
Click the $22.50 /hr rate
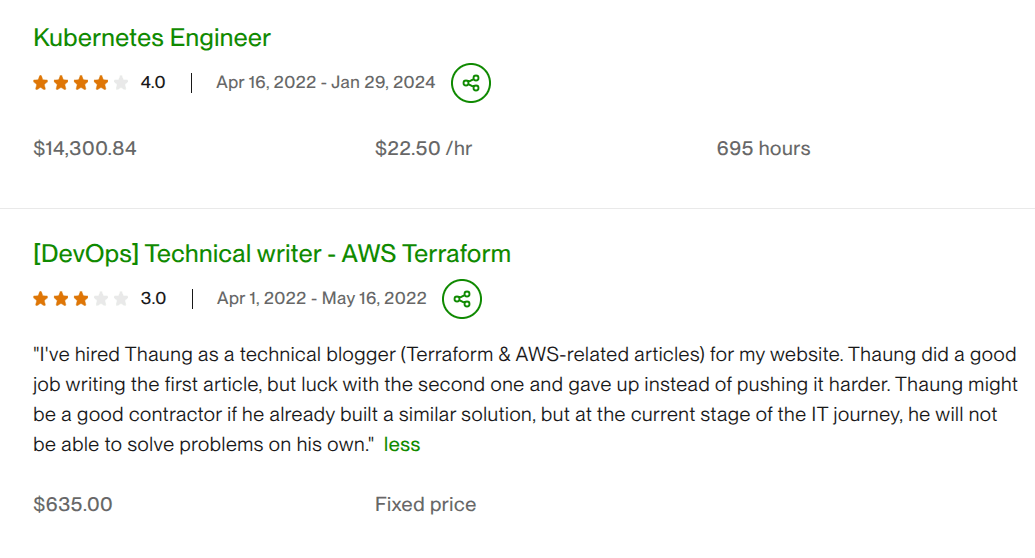pyautogui.click(x=423, y=149)
